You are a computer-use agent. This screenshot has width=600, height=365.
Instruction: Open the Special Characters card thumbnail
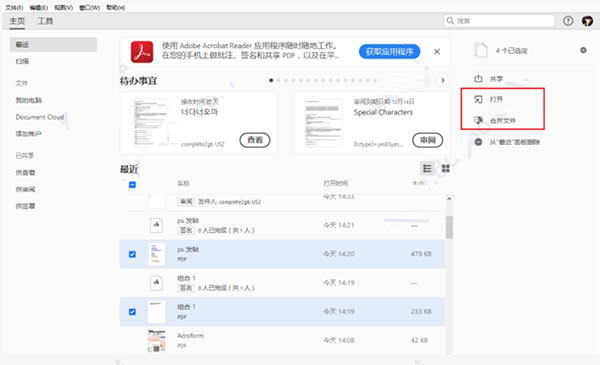tap(323, 122)
